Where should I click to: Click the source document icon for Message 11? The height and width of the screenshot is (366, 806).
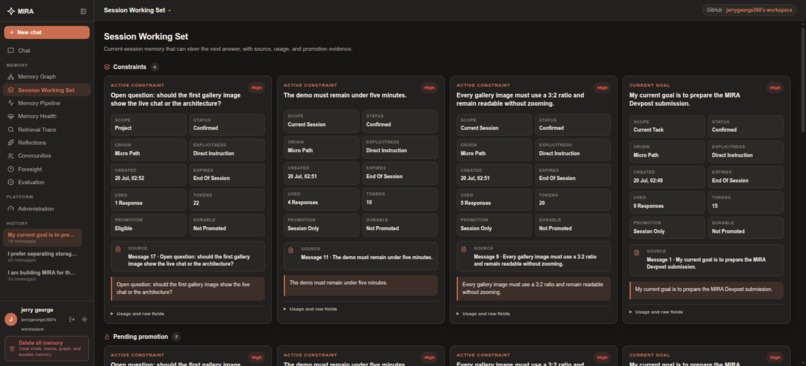(x=291, y=250)
